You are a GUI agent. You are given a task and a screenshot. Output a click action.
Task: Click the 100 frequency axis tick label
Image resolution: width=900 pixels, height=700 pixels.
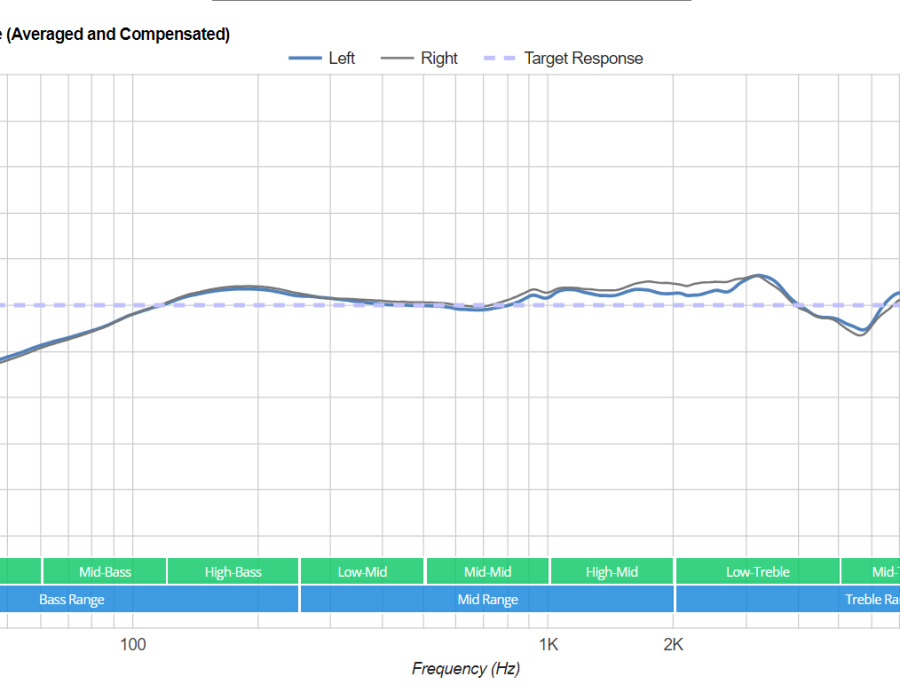click(133, 644)
